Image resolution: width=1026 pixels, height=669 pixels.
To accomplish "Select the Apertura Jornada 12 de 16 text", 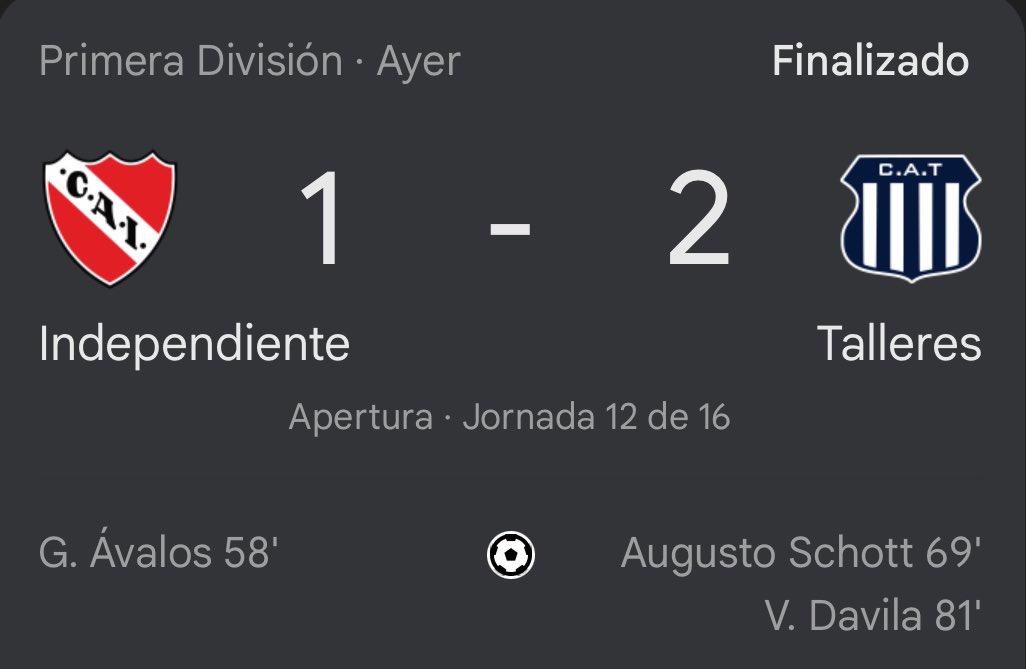I will [509, 418].
